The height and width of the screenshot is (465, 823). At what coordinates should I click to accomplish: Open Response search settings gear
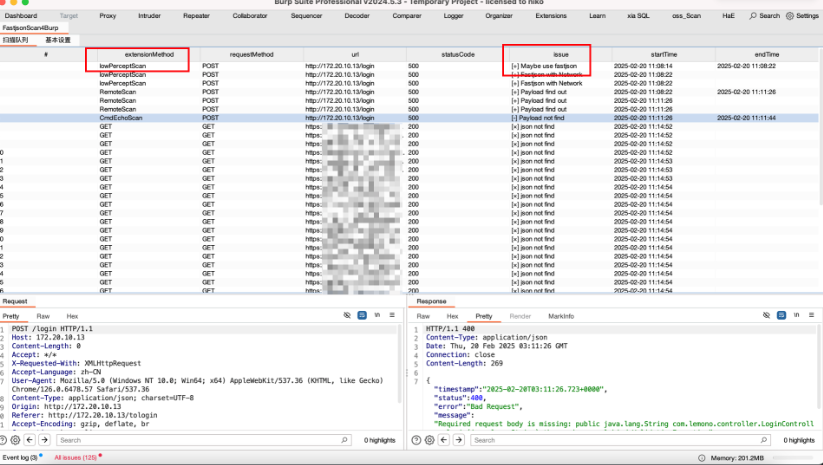[x=429, y=440]
